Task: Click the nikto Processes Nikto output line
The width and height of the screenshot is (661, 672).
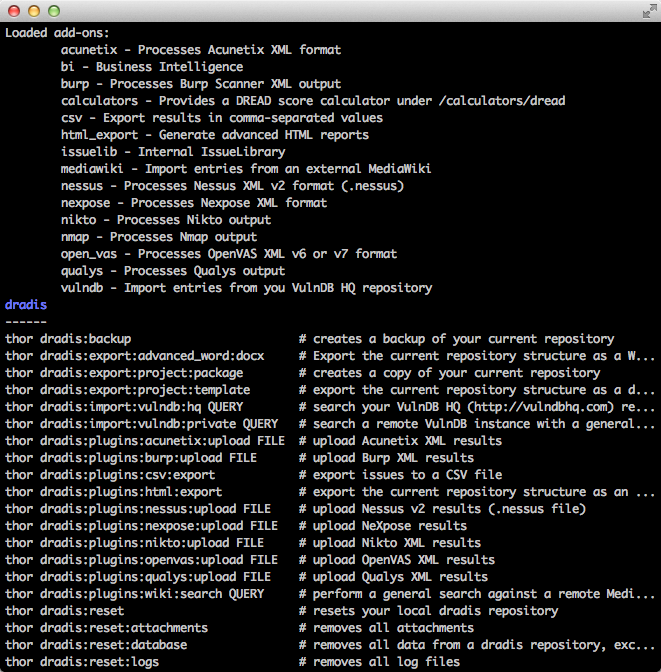Action: [x=165, y=220]
